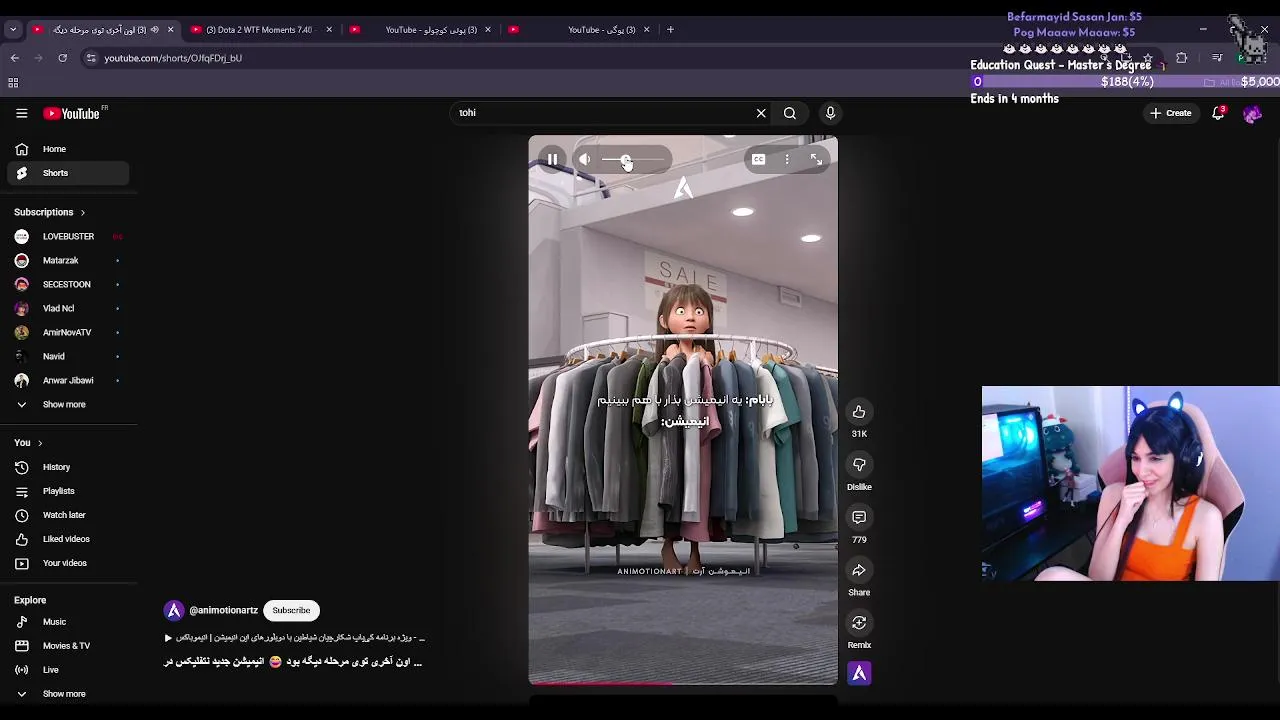1280x720 pixels.
Task: Open the browser apps grid shortcut
Action: click(x=13, y=83)
